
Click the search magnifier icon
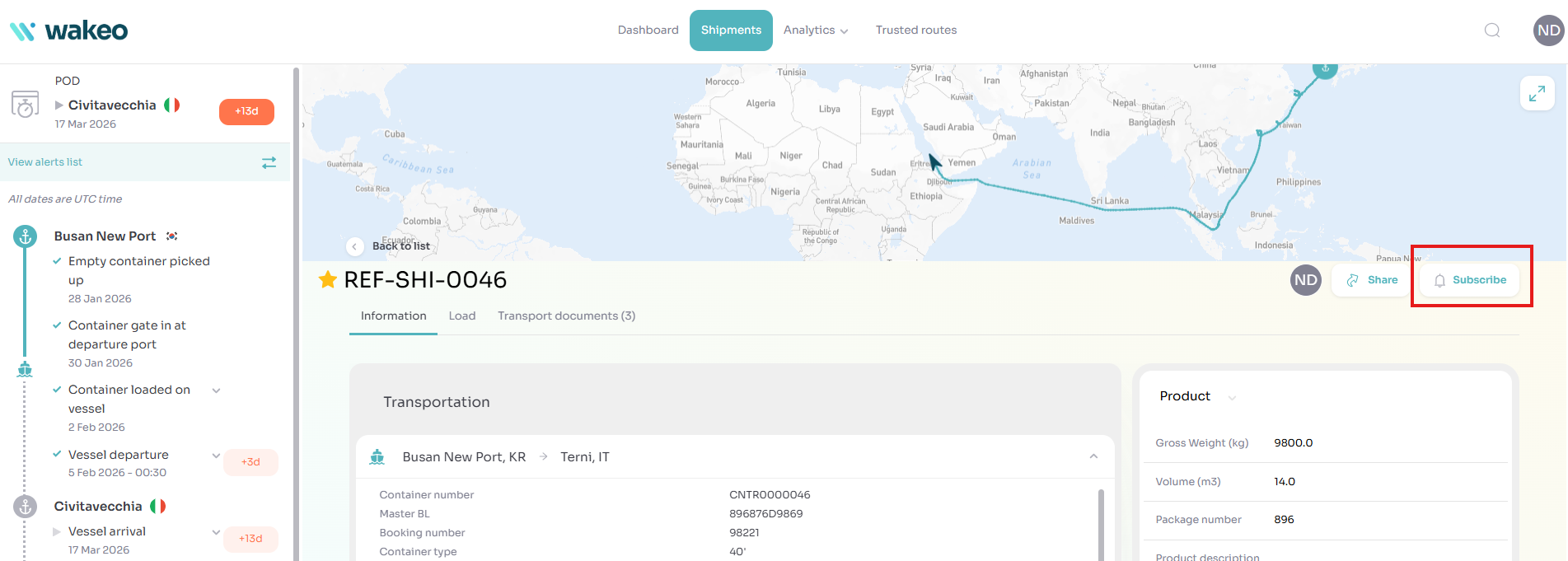(x=1491, y=30)
